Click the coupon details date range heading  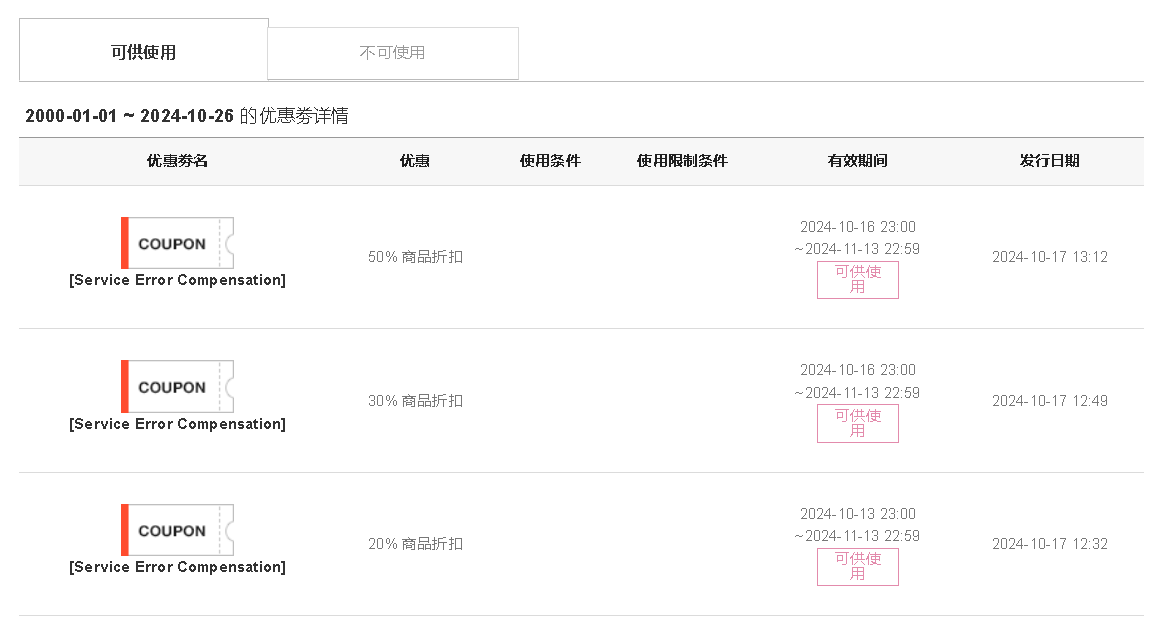click(187, 116)
